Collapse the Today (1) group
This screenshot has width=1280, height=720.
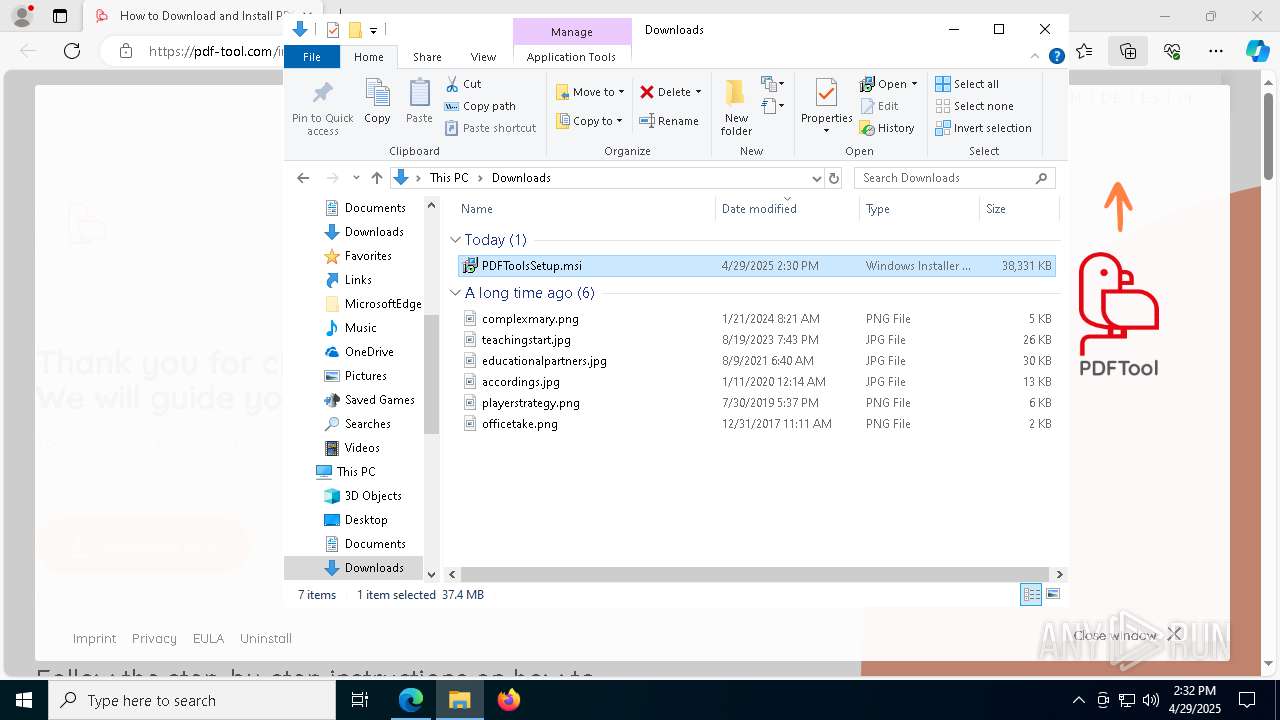point(456,240)
